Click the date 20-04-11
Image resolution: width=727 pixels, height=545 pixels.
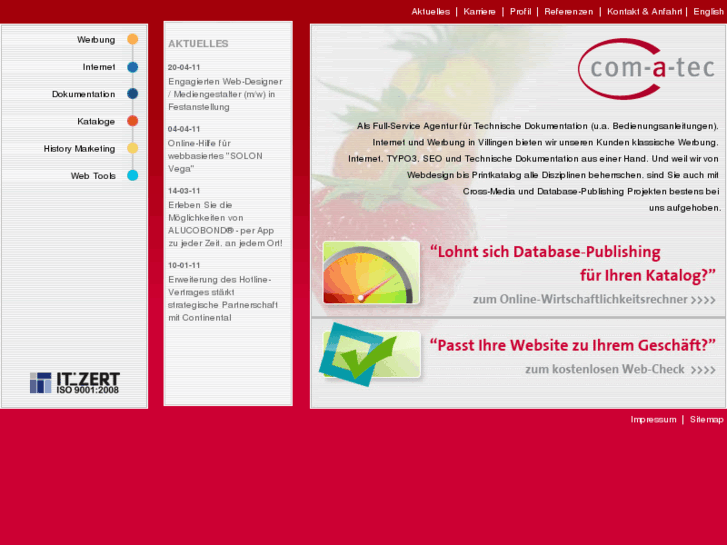(184, 67)
